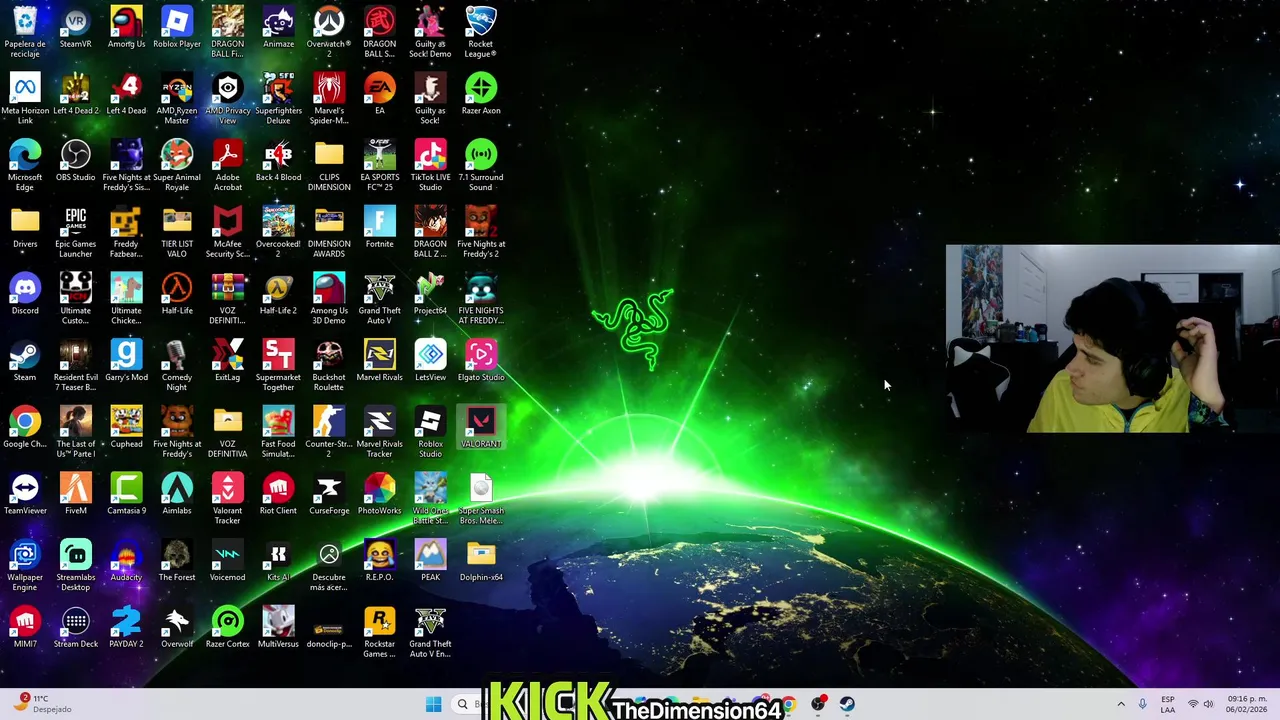Open Garry's Mod shortcut

[x=126, y=361]
